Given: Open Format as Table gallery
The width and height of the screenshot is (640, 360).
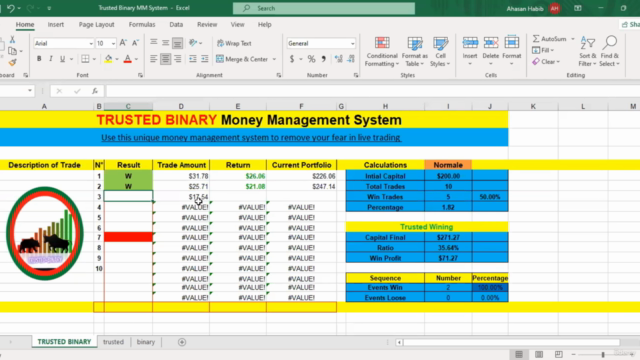Looking at the screenshot, I should [x=415, y=52].
